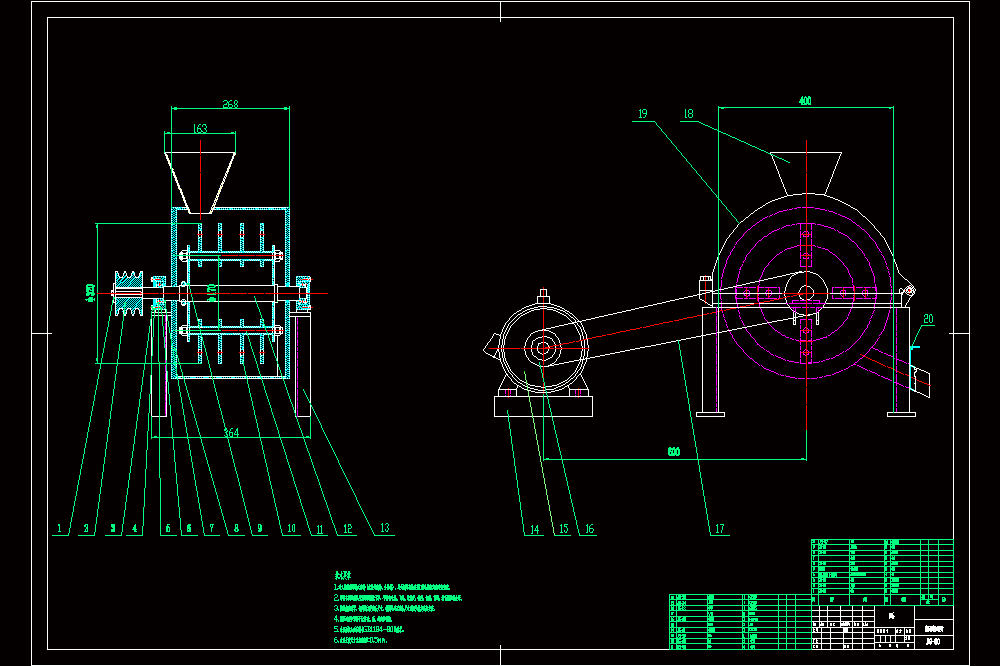Pick balloon number 15 under the motor
This screenshot has height=666, width=1000.
(564, 528)
